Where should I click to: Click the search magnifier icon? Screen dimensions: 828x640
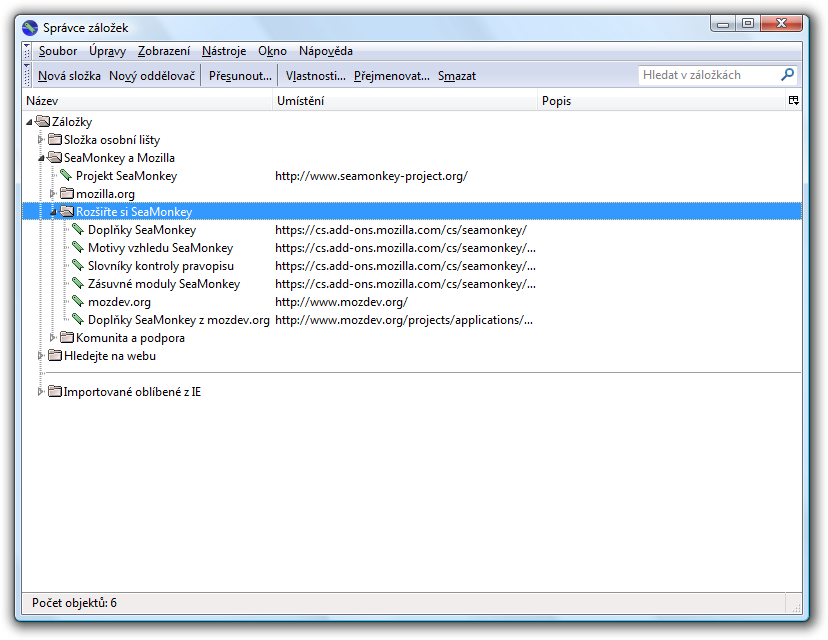(787, 75)
